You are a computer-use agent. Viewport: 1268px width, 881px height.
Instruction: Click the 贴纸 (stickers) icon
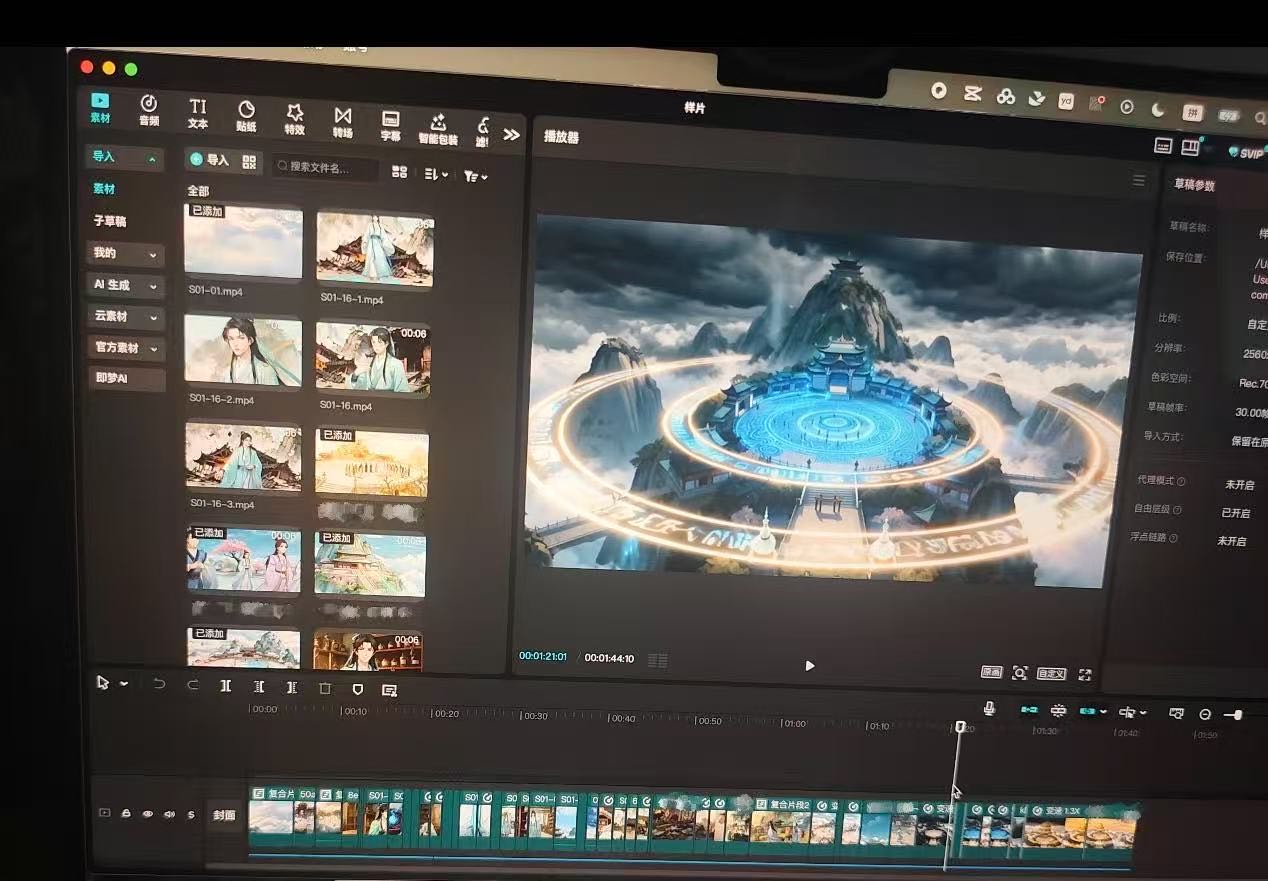pyautogui.click(x=246, y=115)
